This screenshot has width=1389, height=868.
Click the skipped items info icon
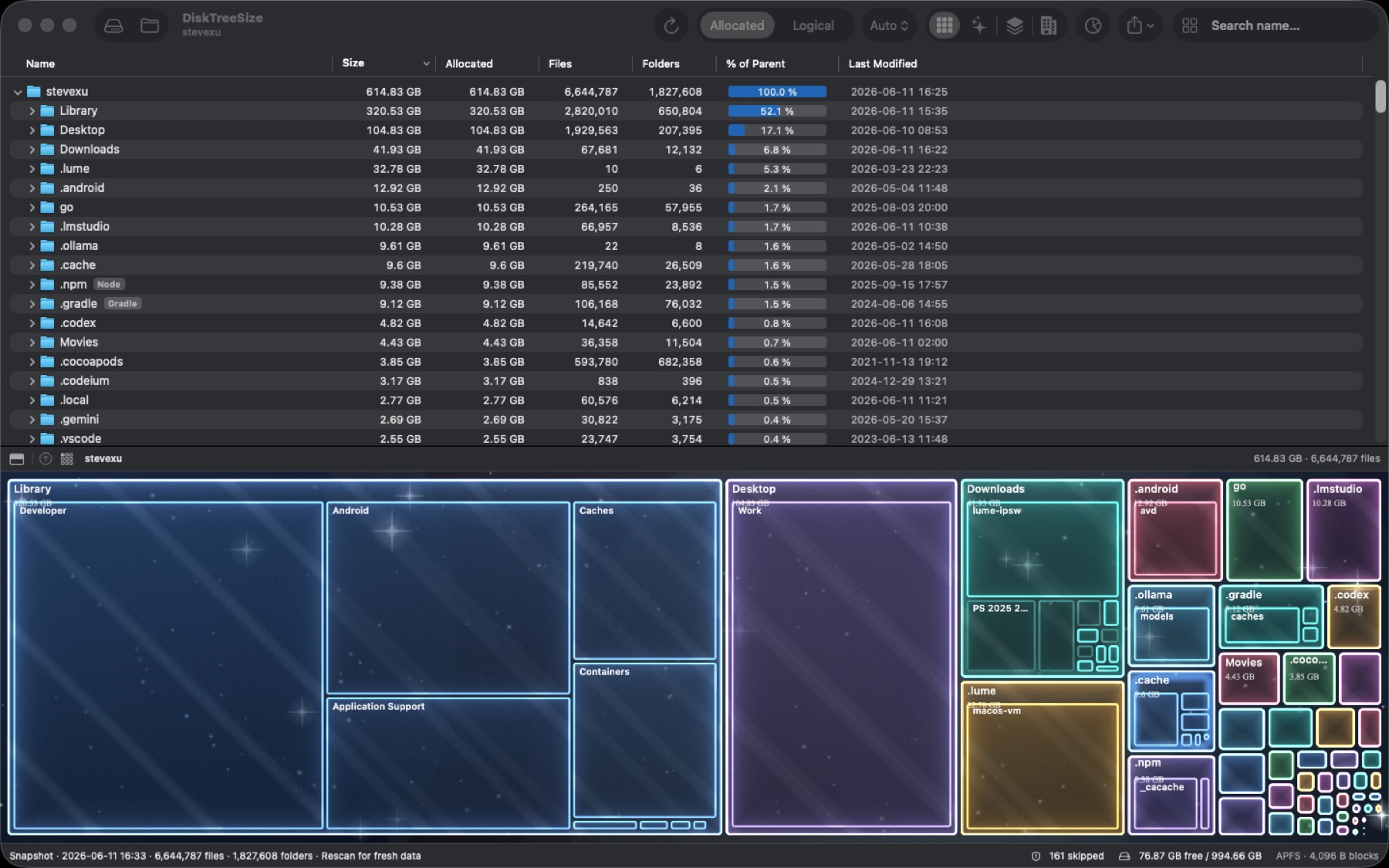click(x=1036, y=856)
